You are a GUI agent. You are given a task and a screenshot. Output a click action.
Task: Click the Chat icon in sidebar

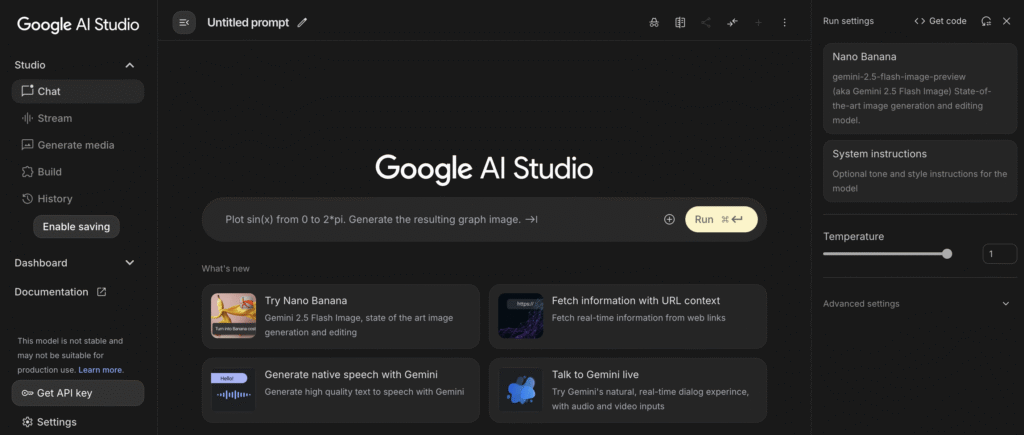[27, 91]
